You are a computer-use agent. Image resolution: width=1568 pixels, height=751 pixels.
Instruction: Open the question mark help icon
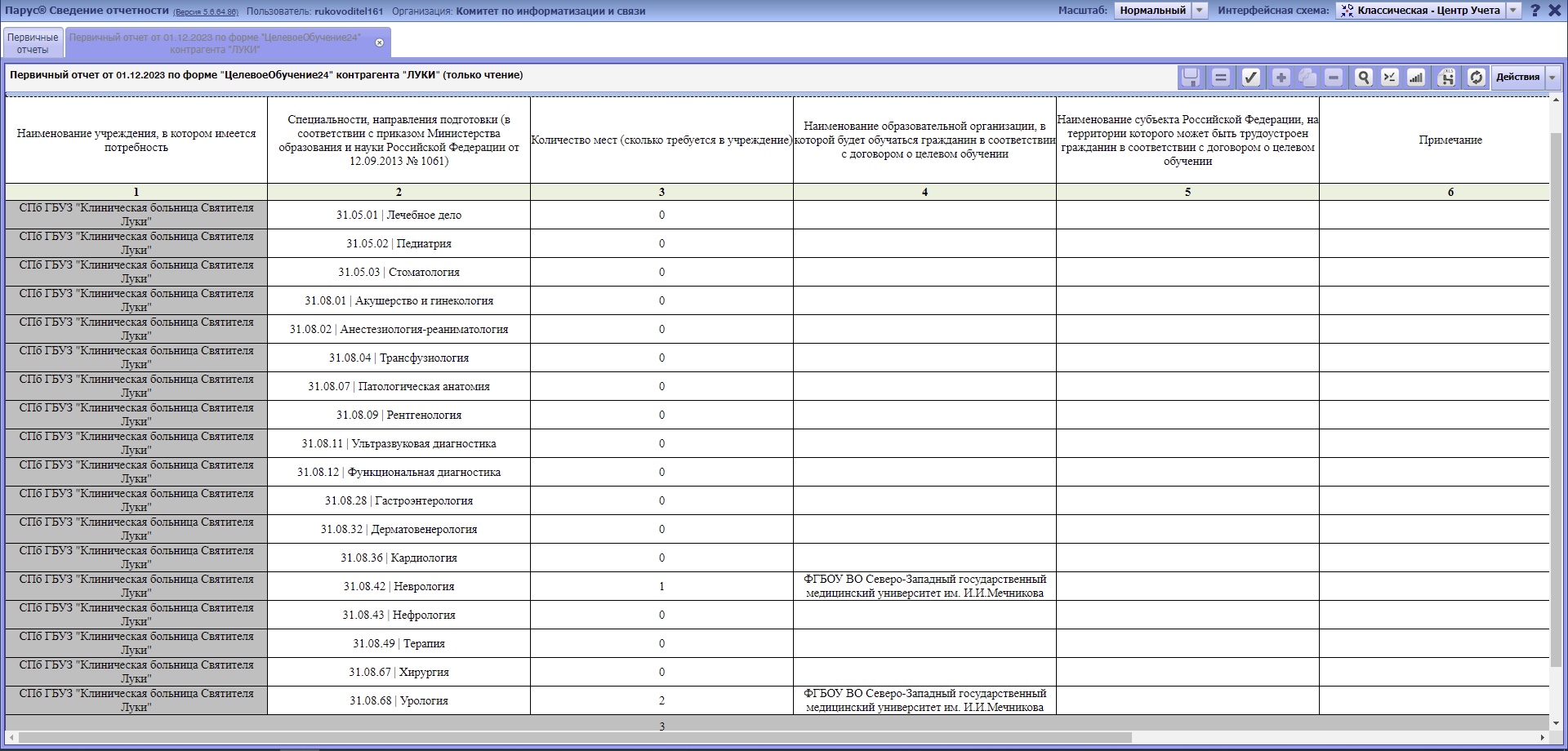tap(1535, 11)
